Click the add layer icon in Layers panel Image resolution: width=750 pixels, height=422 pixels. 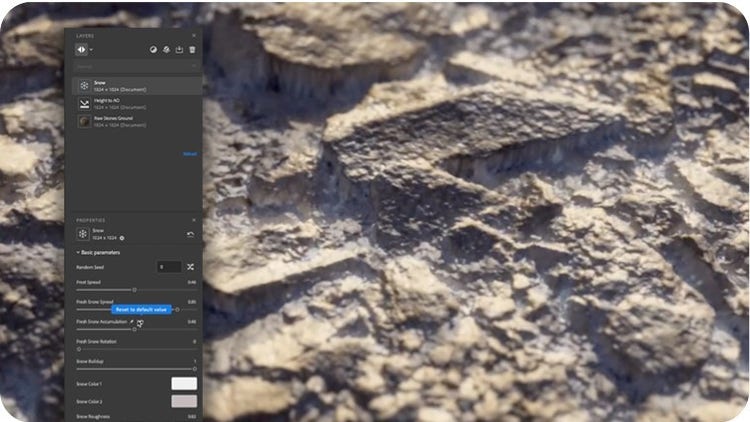pos(82,48)
